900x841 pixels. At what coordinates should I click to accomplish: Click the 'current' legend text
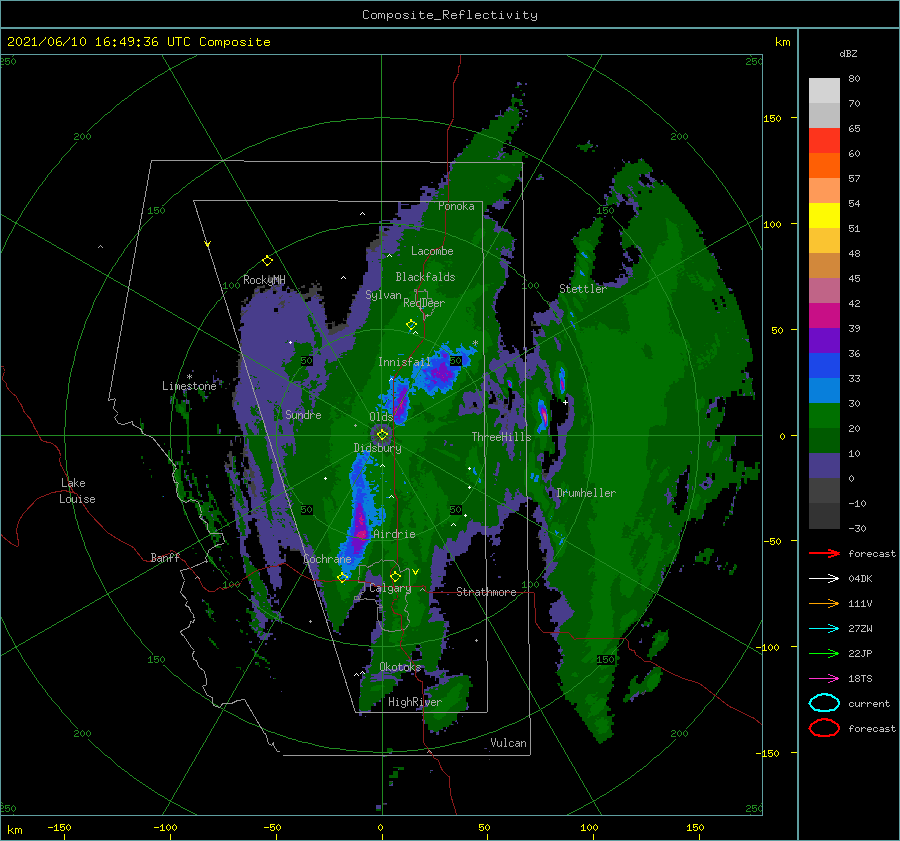[x=869, y=703]
